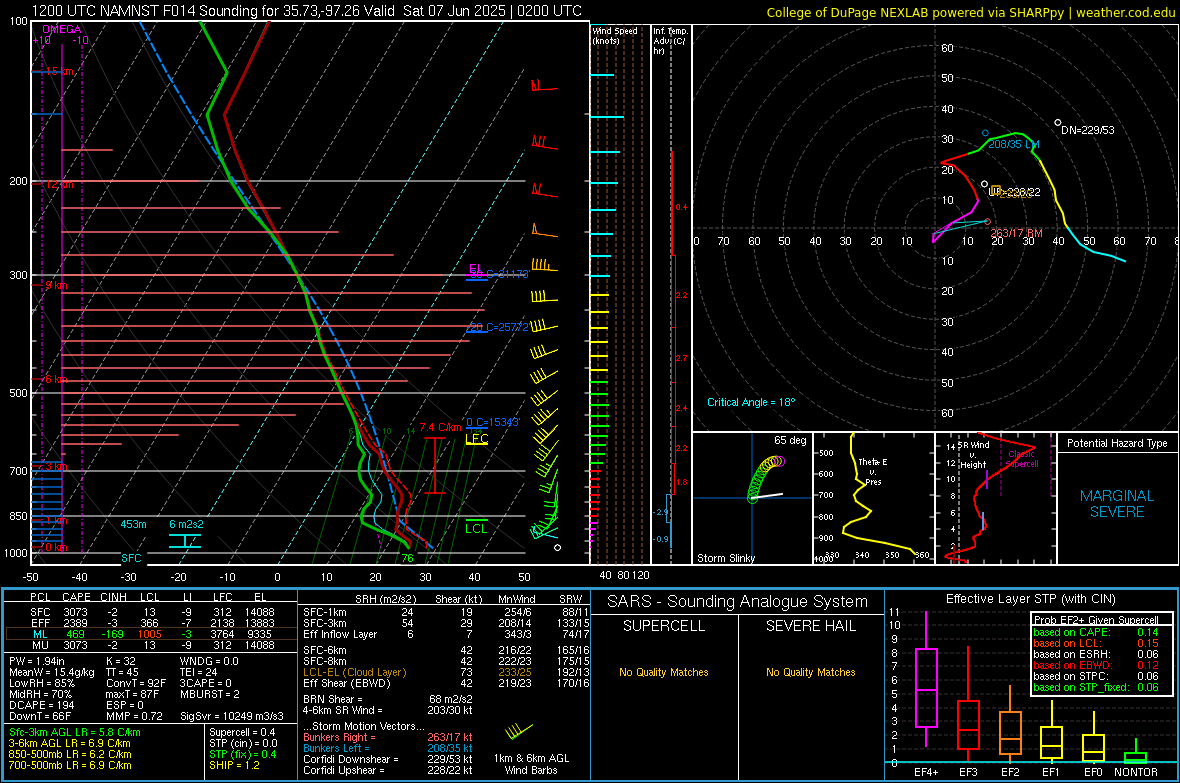Select the SFC-1km shear row
The image size is (1180, 783).
click(x=444, y=612)
